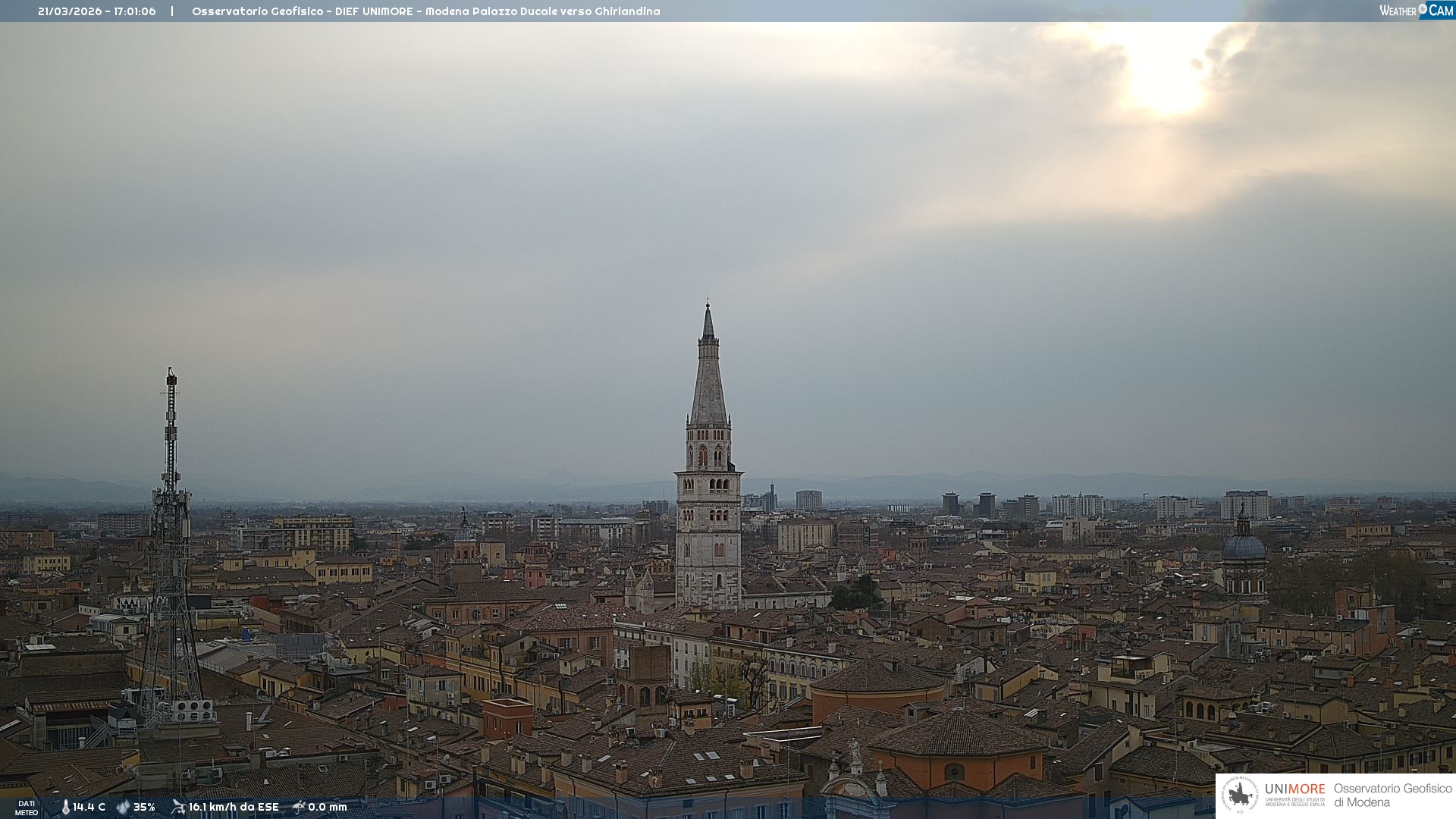Click the Osservatorio Geofisico camera title text

pyautogui.click(x=425, y=11)
